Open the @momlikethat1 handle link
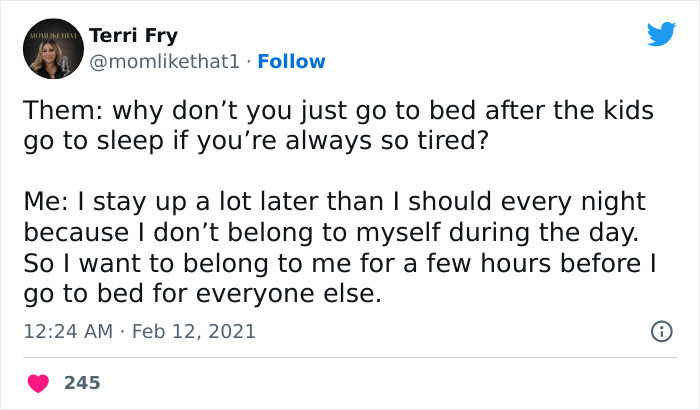This screenshot has width=700, height=410. (165, 61)
